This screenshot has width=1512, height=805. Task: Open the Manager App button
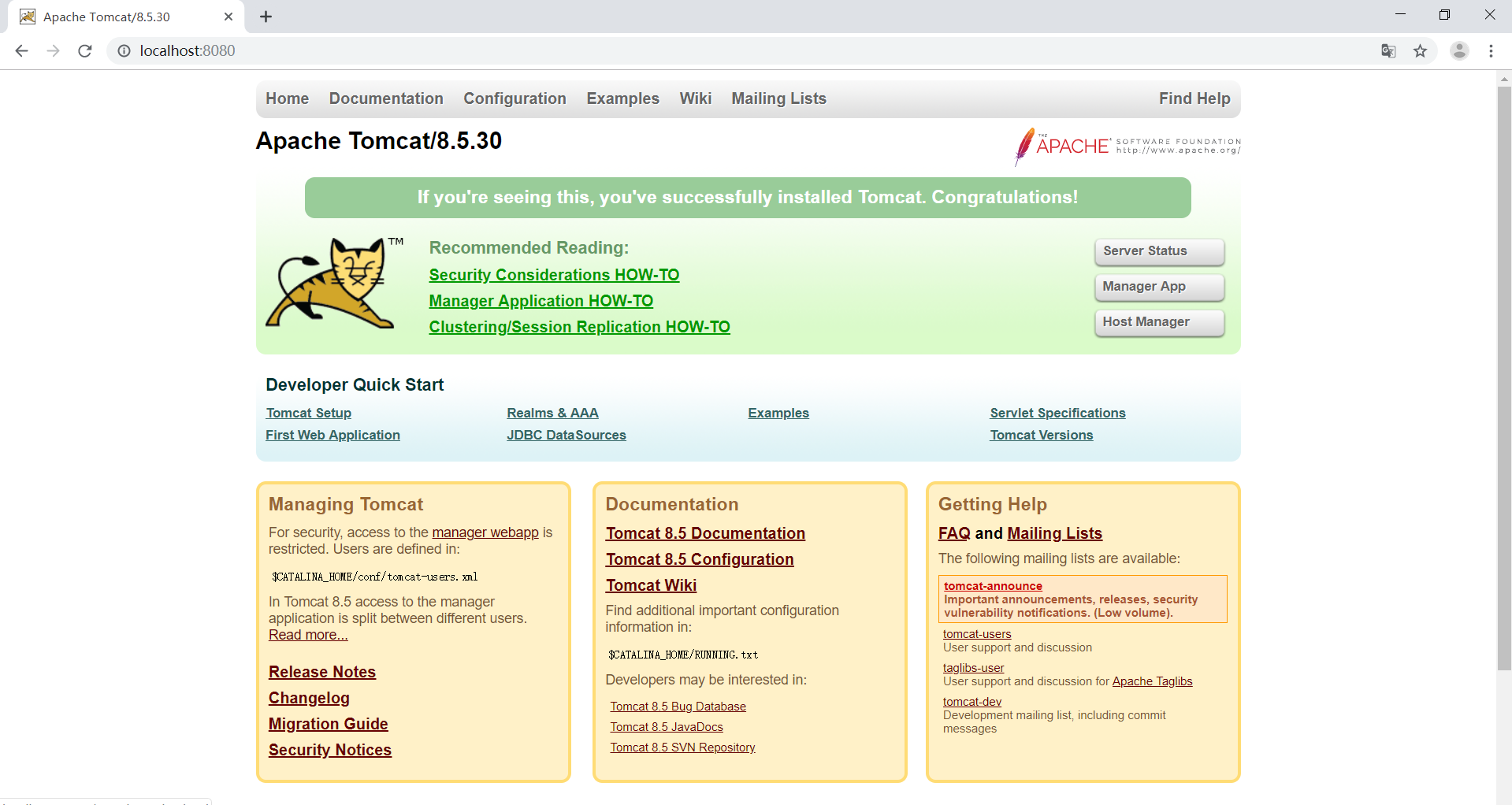pyautogui.click(x=1159, y=287)
